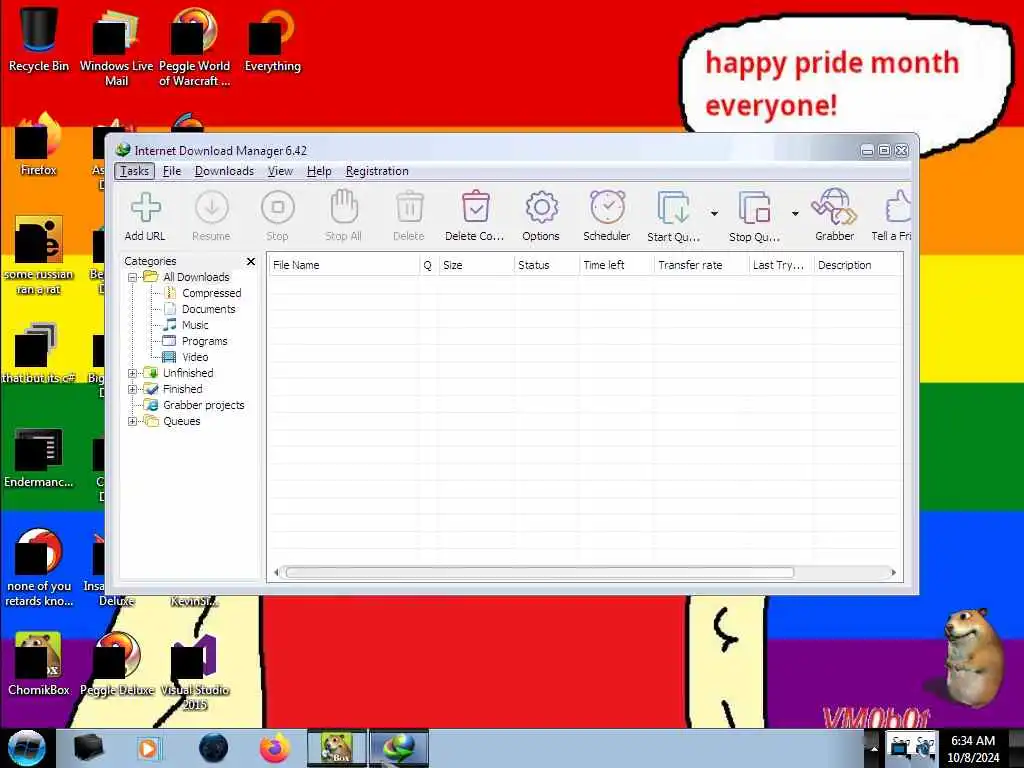Open the View menu

(x=280, y=171)
